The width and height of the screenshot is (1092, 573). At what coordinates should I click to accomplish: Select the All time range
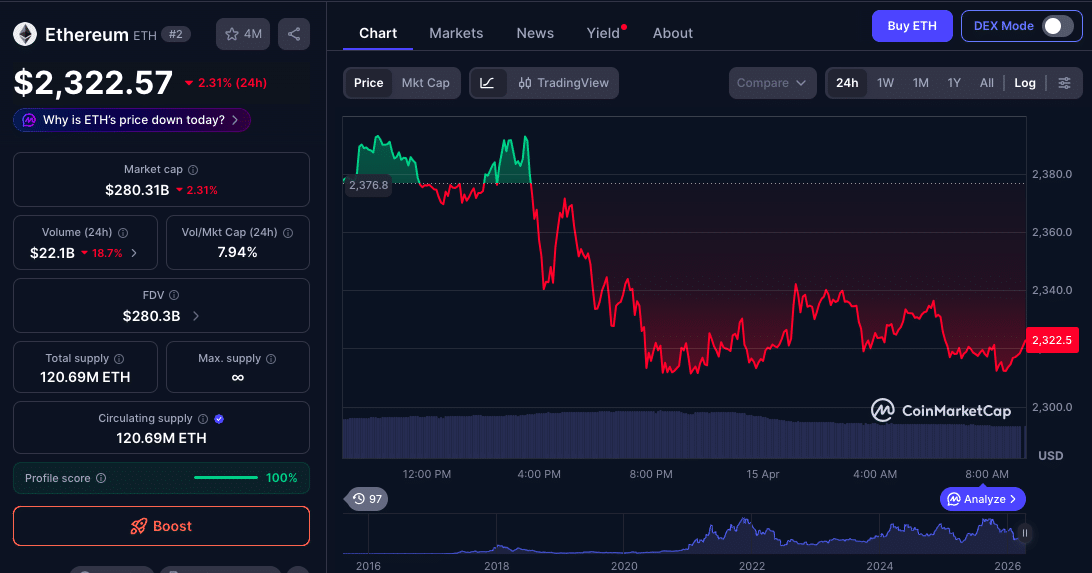pos(987,83)
